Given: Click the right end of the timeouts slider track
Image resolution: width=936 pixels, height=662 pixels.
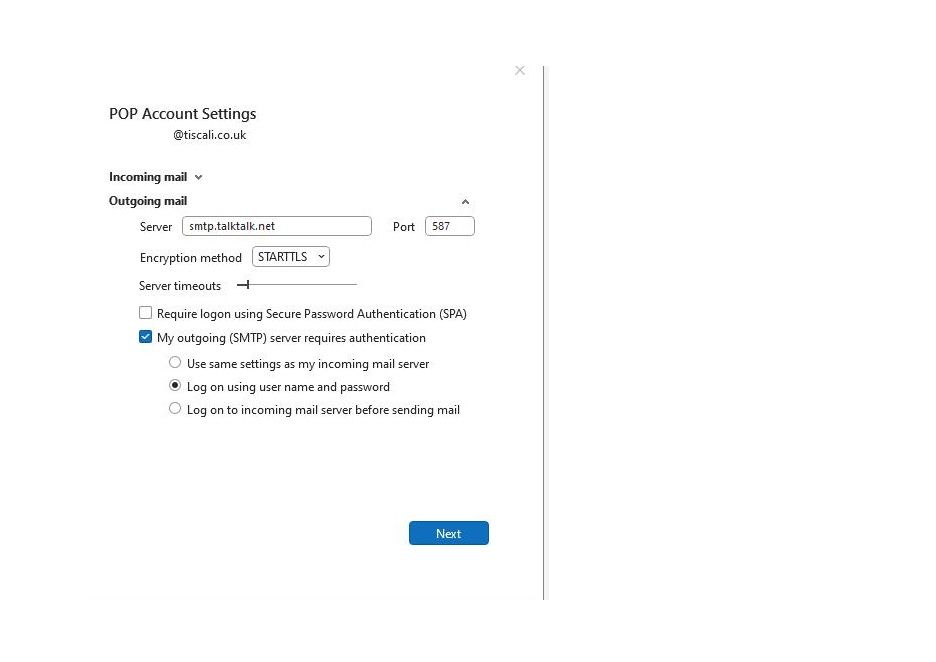Looking at the screenshot, I should coord(354,285).
